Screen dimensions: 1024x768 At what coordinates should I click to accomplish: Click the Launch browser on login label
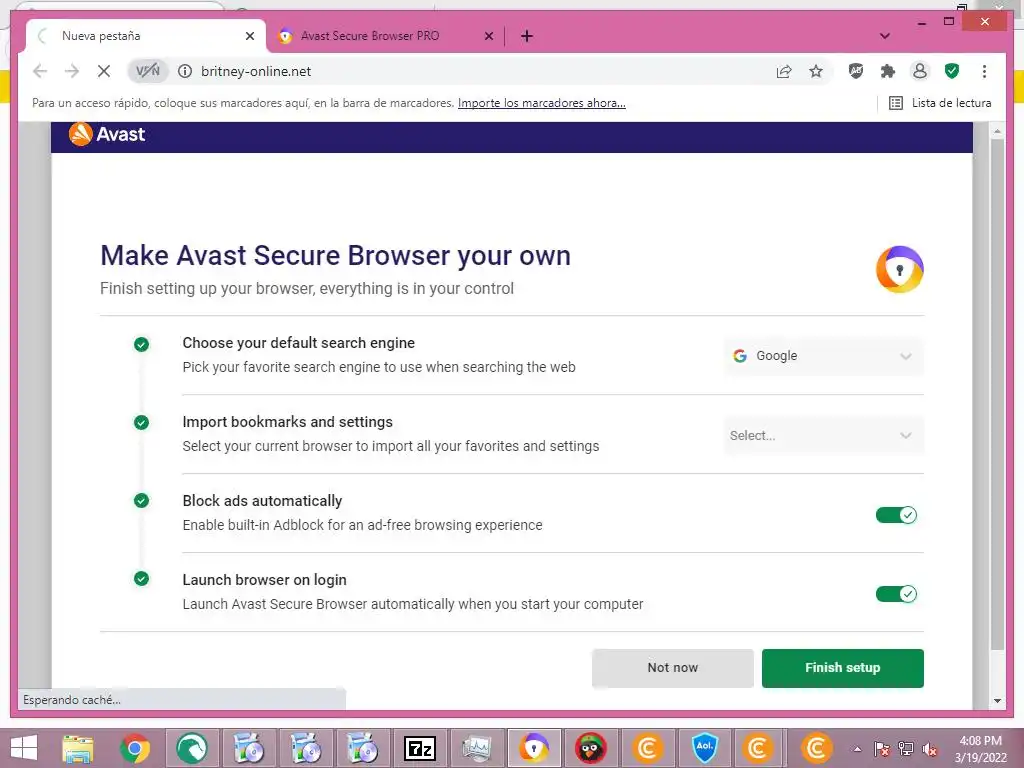tap(264, 580)
